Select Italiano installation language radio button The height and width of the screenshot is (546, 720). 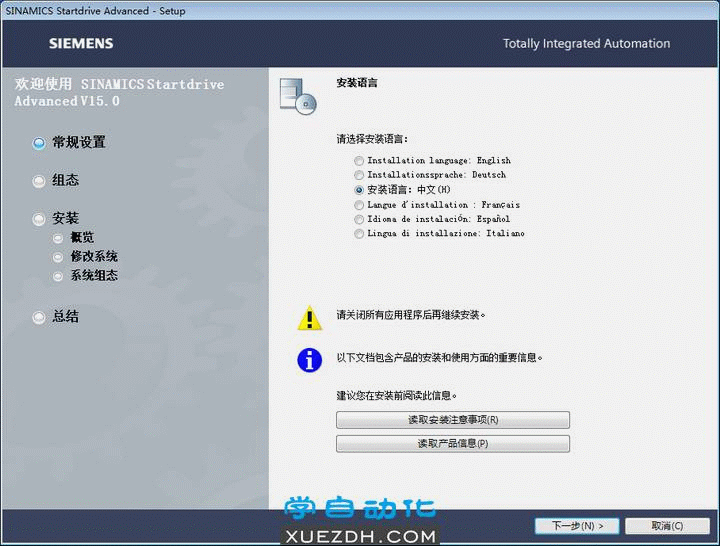[359, 234]
